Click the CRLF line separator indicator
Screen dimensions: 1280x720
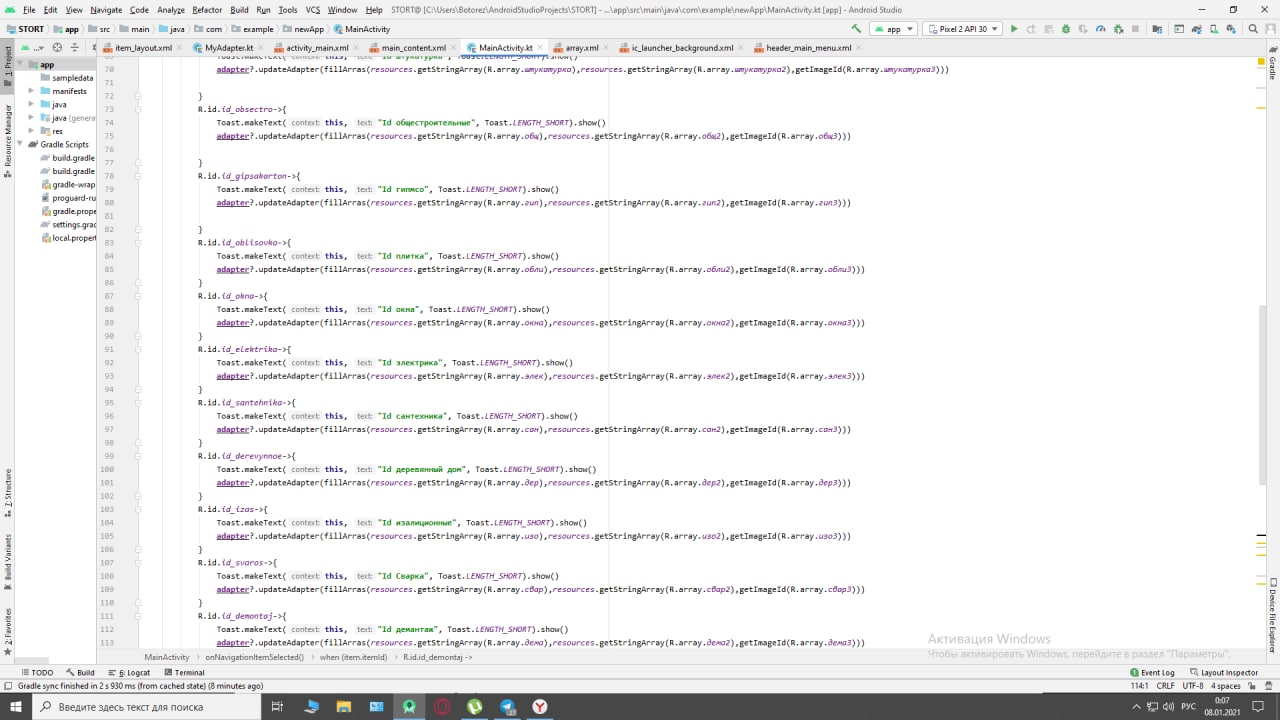[1165, 686]
